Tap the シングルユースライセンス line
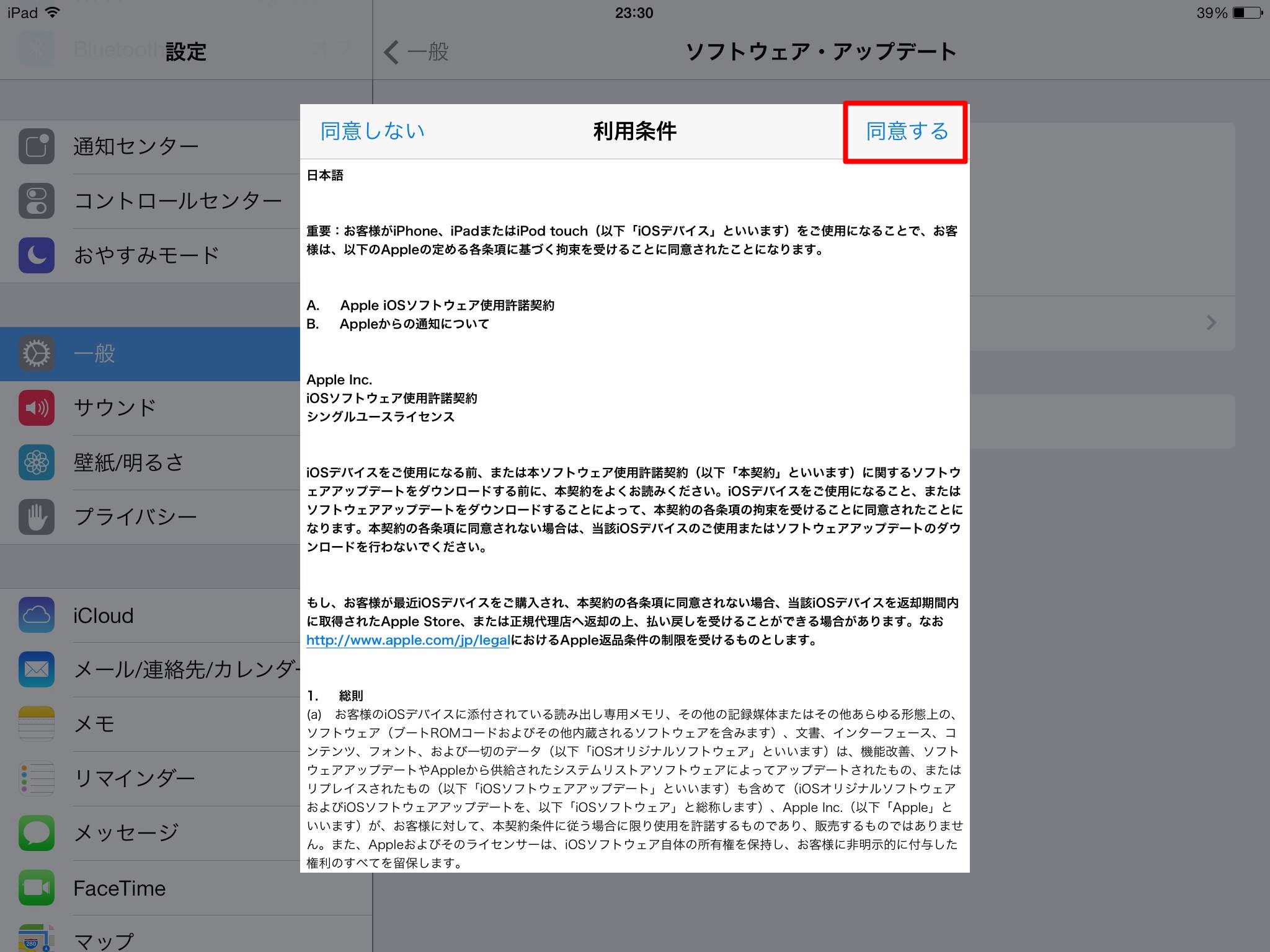The height and width of the screenshot is (952, 1270). (381, 417)
